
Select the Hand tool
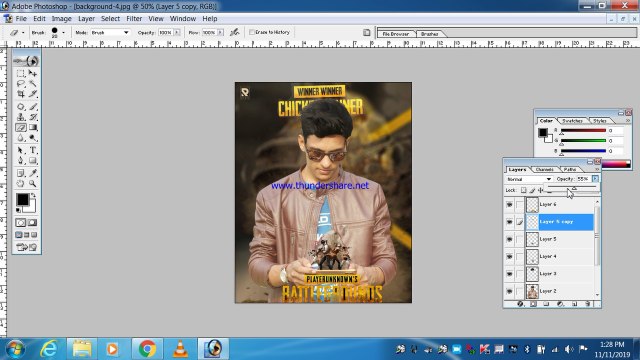[x=20, y=183]
